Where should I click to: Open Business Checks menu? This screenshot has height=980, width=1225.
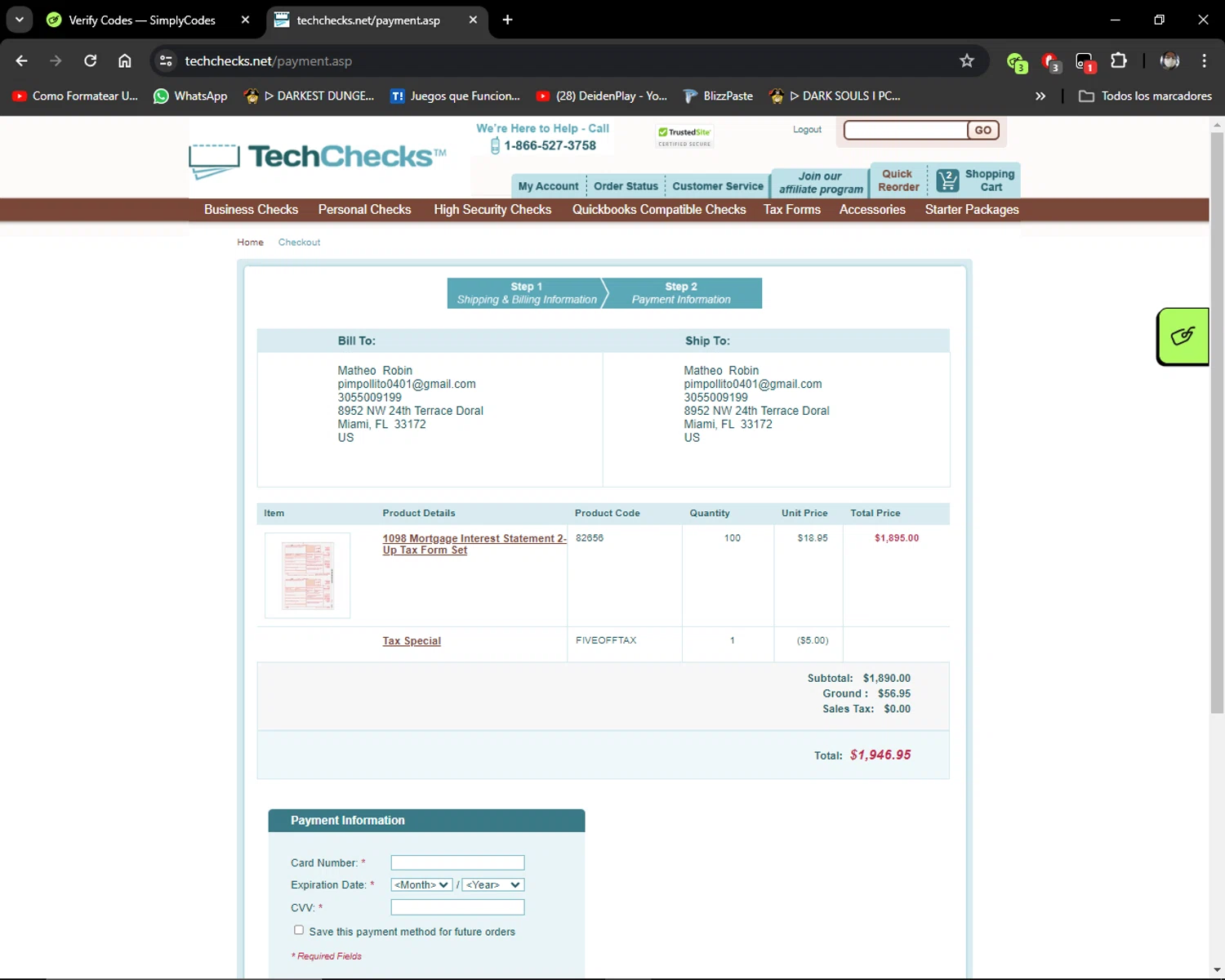tap(251, 210)
